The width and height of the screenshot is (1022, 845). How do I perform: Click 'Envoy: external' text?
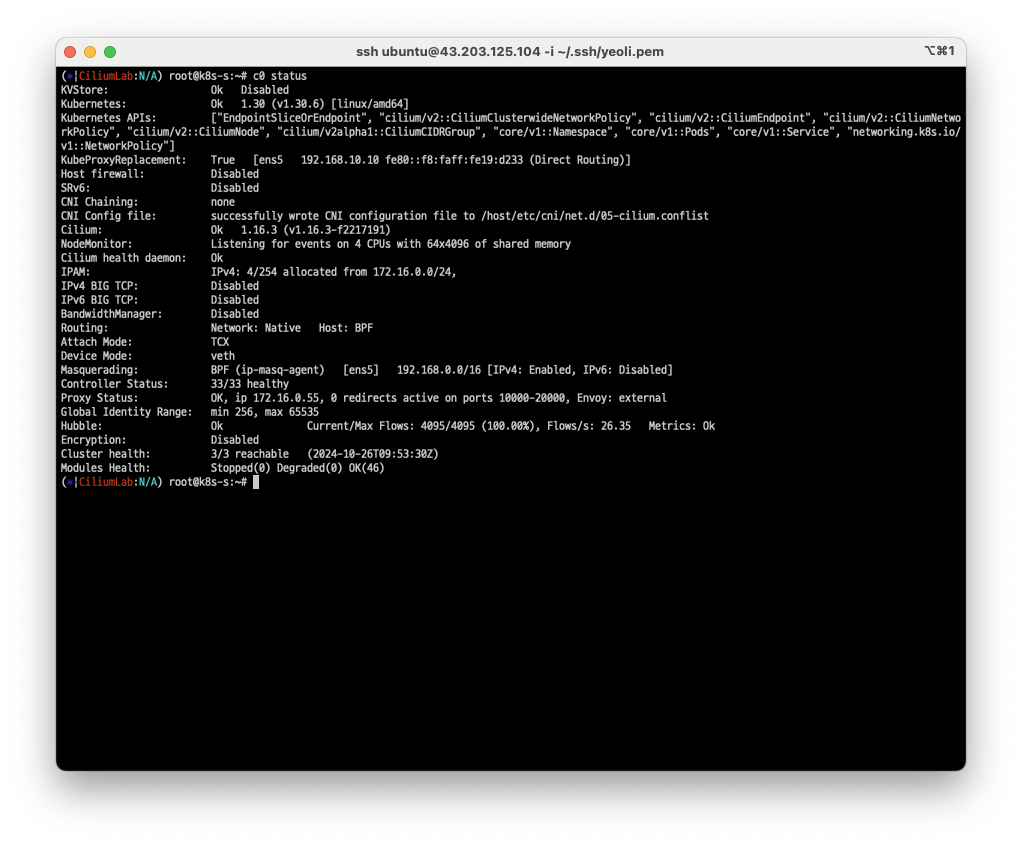pos(622,398)
